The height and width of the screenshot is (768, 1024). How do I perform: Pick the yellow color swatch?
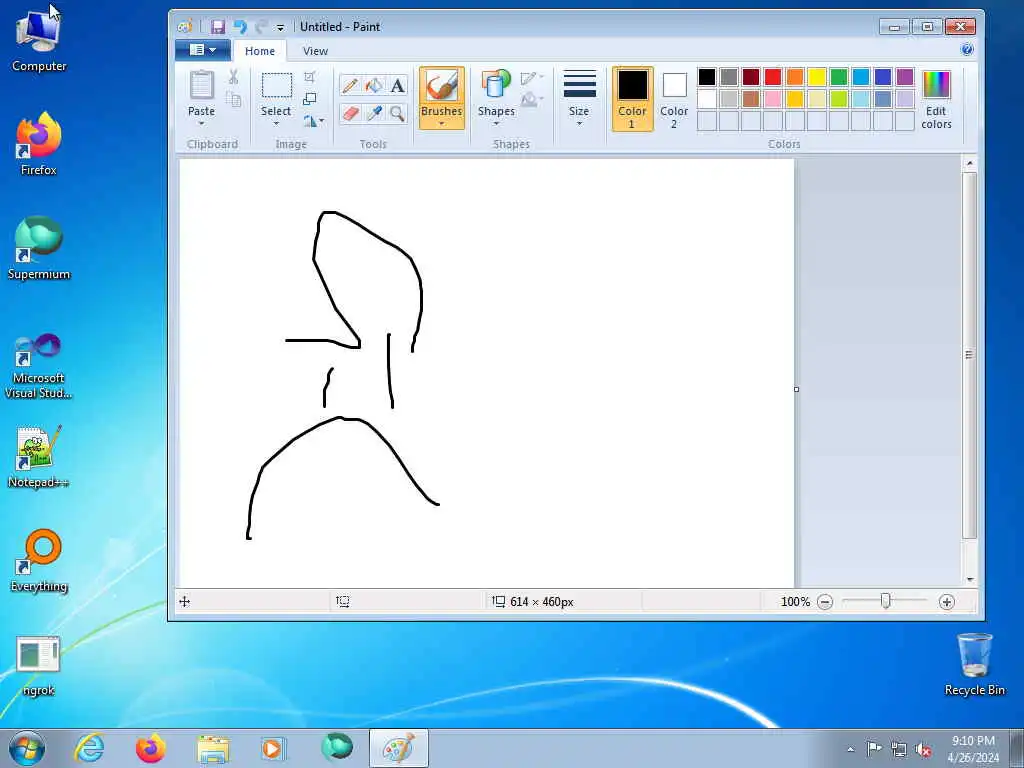point(817,77)
